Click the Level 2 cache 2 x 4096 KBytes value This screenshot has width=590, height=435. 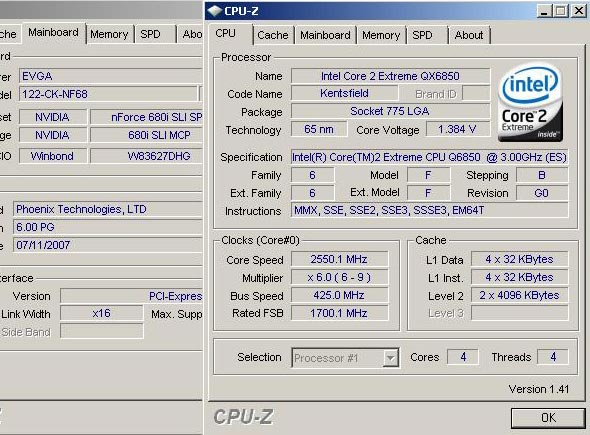coord(519,295)
